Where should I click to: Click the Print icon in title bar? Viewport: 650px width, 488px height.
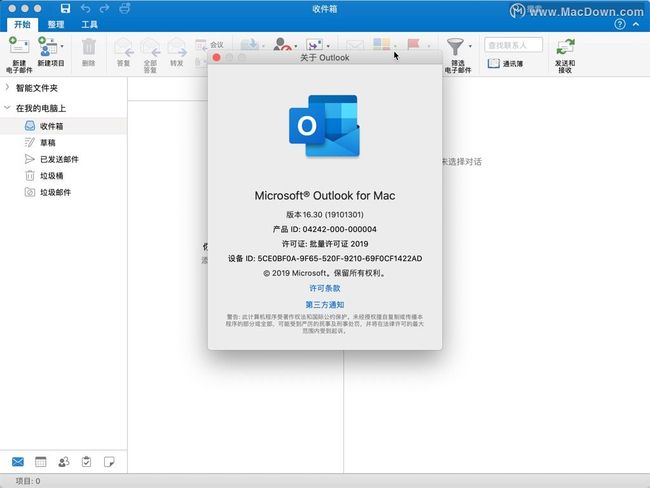point(123,9)
